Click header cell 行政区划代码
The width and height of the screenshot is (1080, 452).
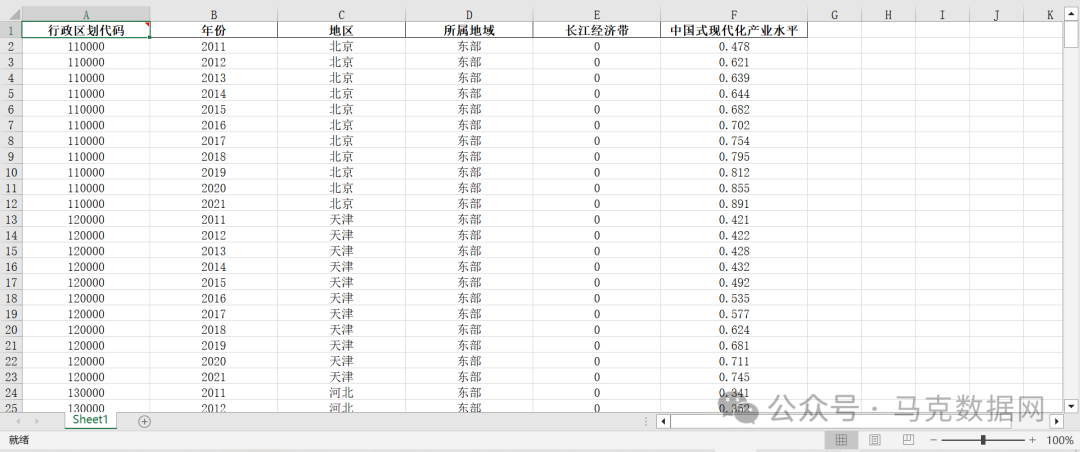tap(86, 30)
